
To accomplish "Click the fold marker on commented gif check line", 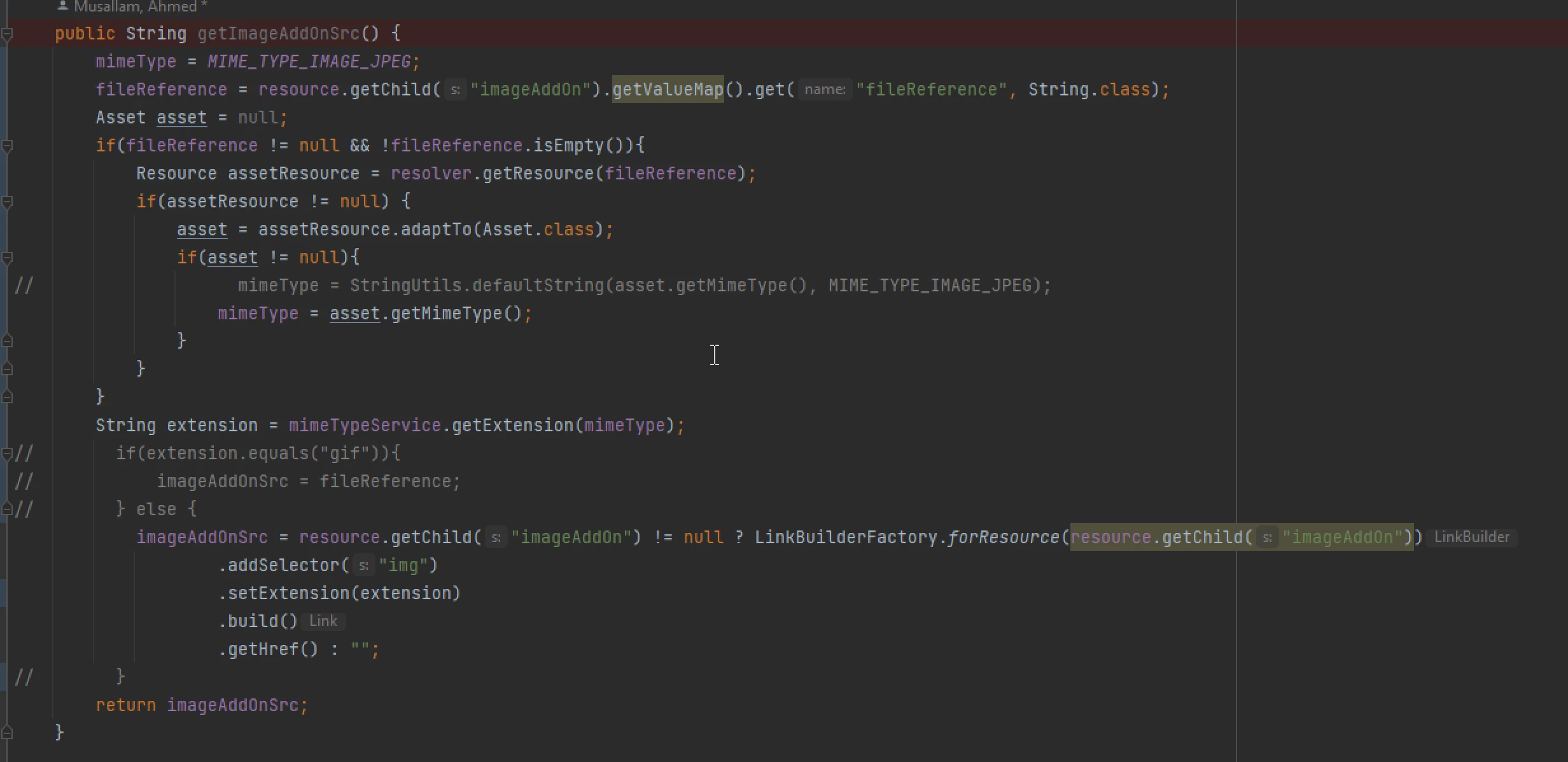I will tap(7, 454).
